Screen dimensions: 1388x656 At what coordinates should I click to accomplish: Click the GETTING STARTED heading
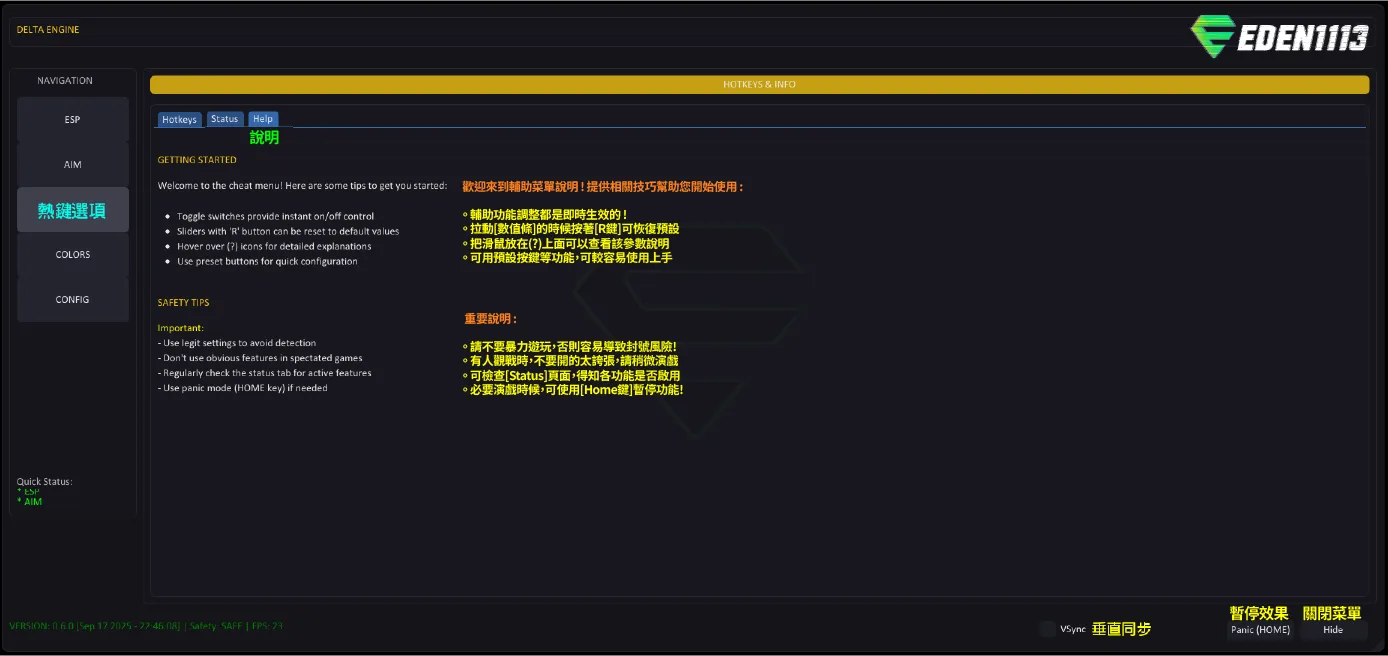197,160
